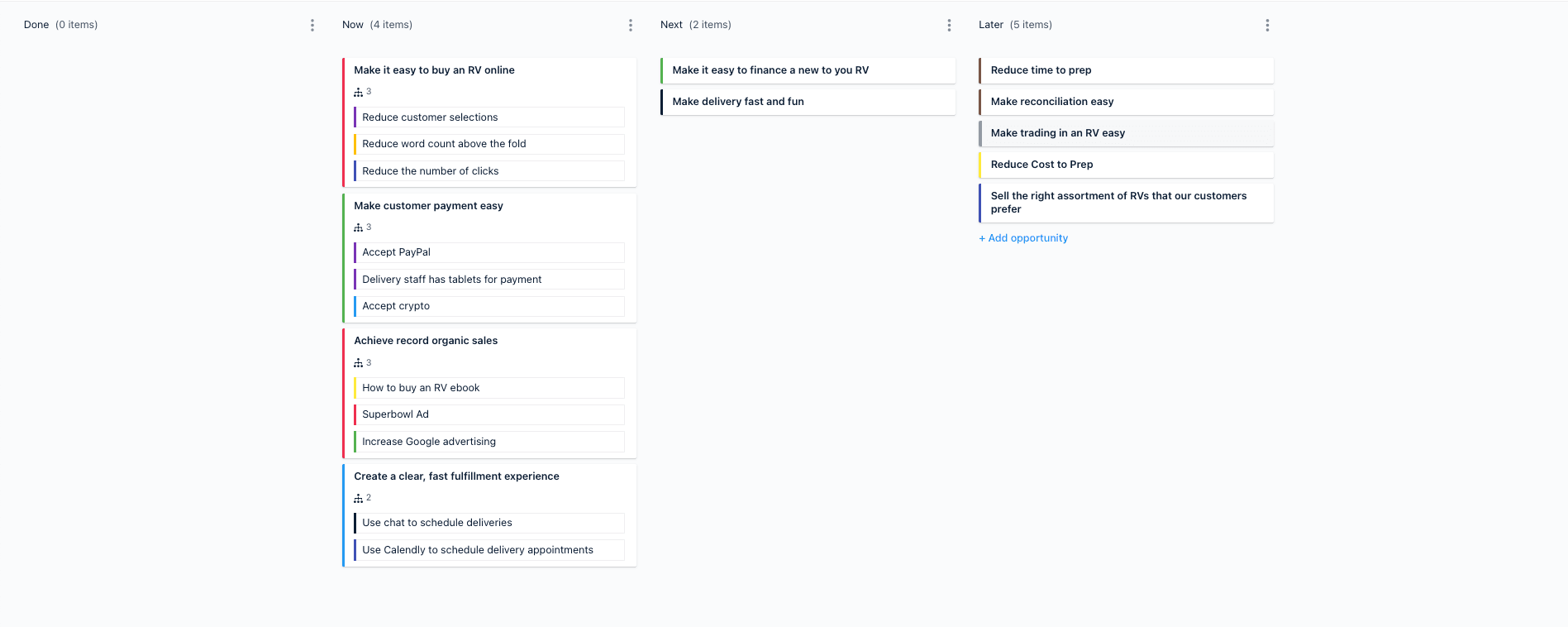Click hierarchy icon under Achieve record organic sales
Image resolution: width=1568 pixels, height=627 pixels.
pyautogui.click(x=358, y=363)
